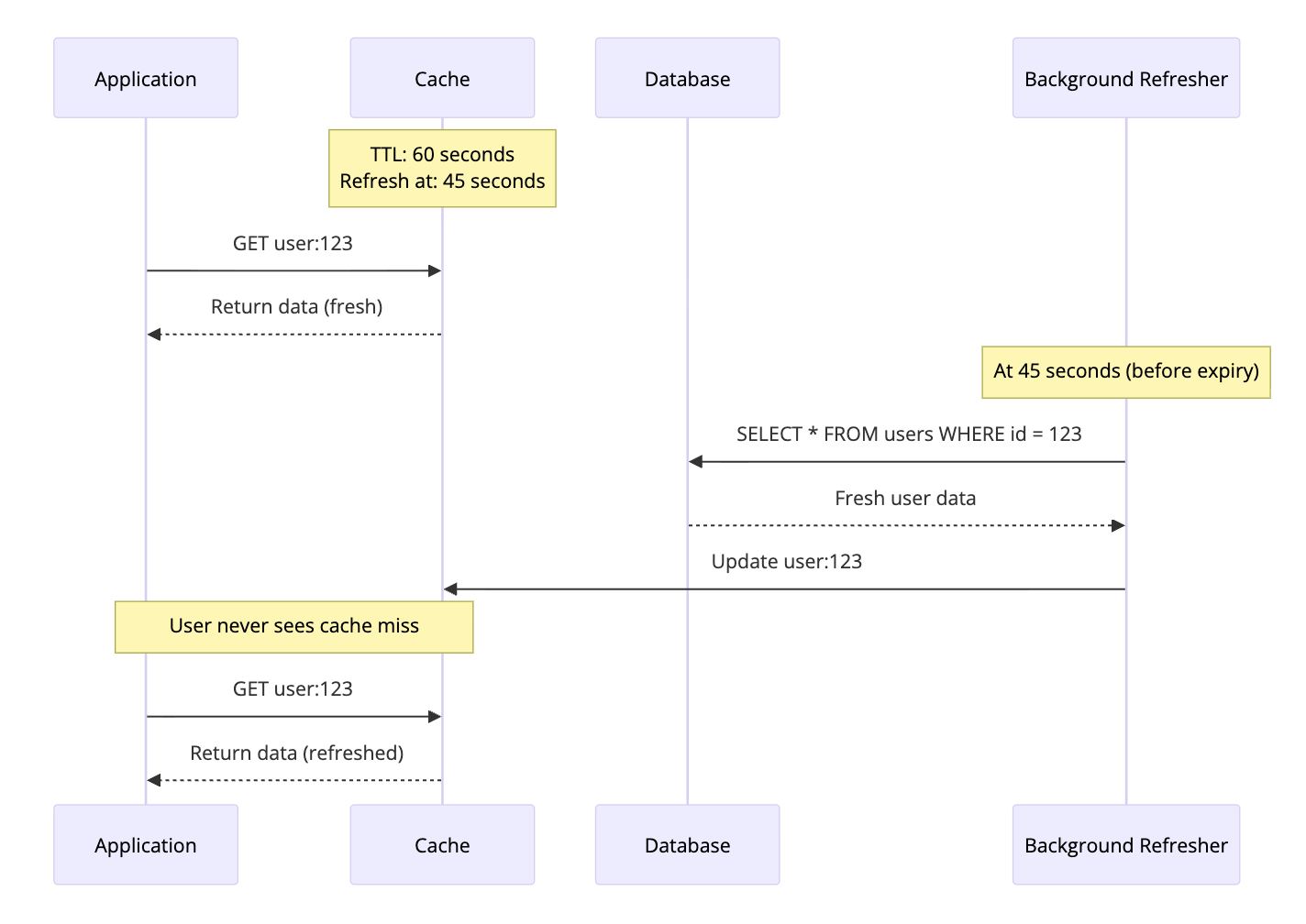The width and height of the screenshot is (1306, 924).
Task: Select the 'Update user:123' arrow label
Action: [787, 561]
